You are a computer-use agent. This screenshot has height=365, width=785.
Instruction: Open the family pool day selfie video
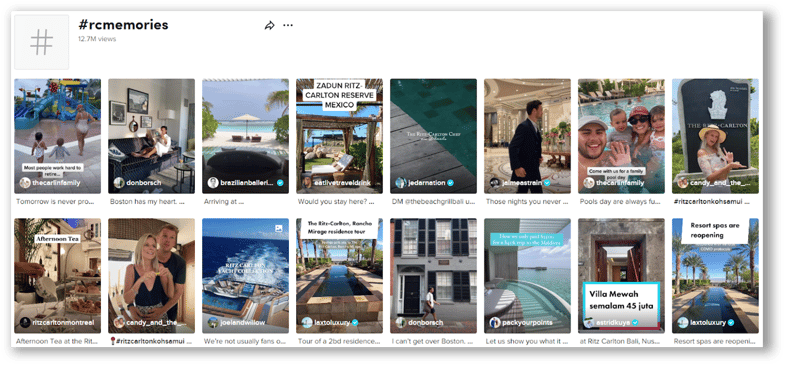[x=621, y=136]
